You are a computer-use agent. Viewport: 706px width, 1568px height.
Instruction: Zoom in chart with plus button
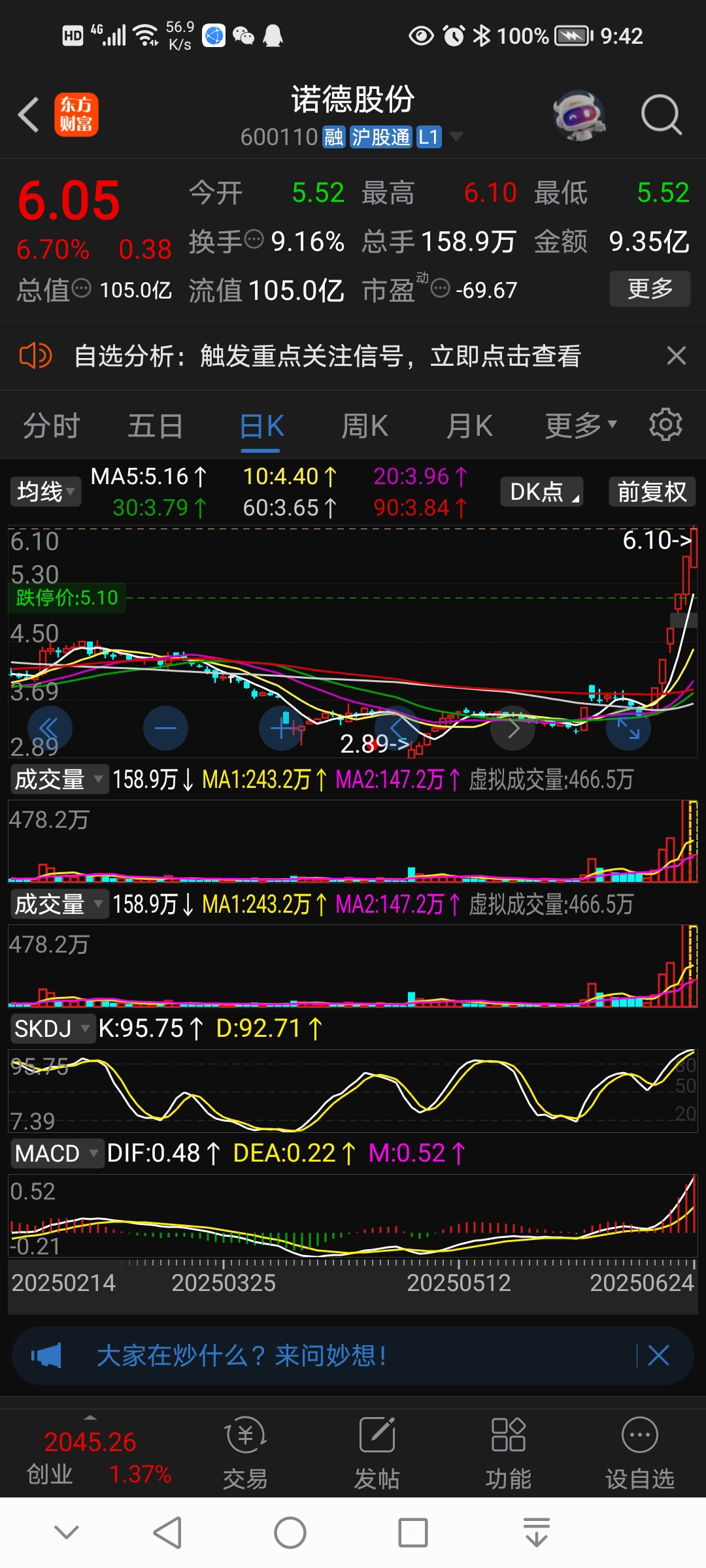tap(282, 728)
